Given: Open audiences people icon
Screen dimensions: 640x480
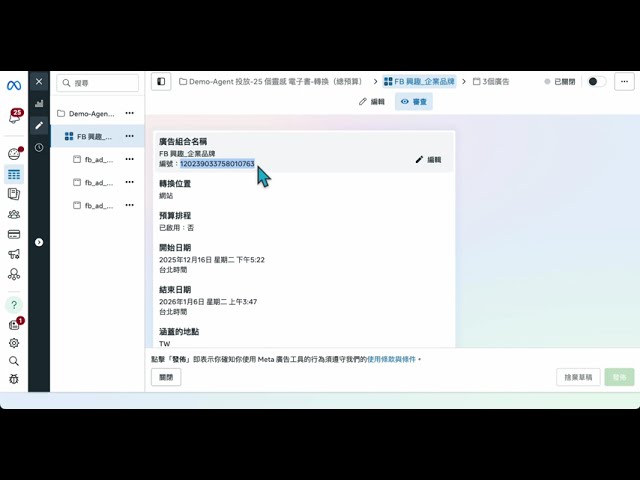Looking at the screenshot, I should coord(14,214).
